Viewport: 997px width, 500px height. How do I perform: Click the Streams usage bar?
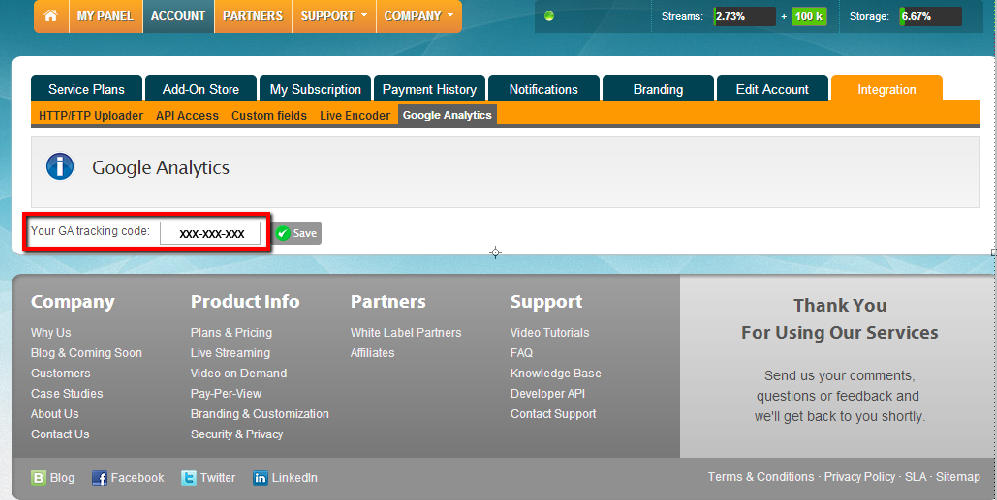pos(745,17)
